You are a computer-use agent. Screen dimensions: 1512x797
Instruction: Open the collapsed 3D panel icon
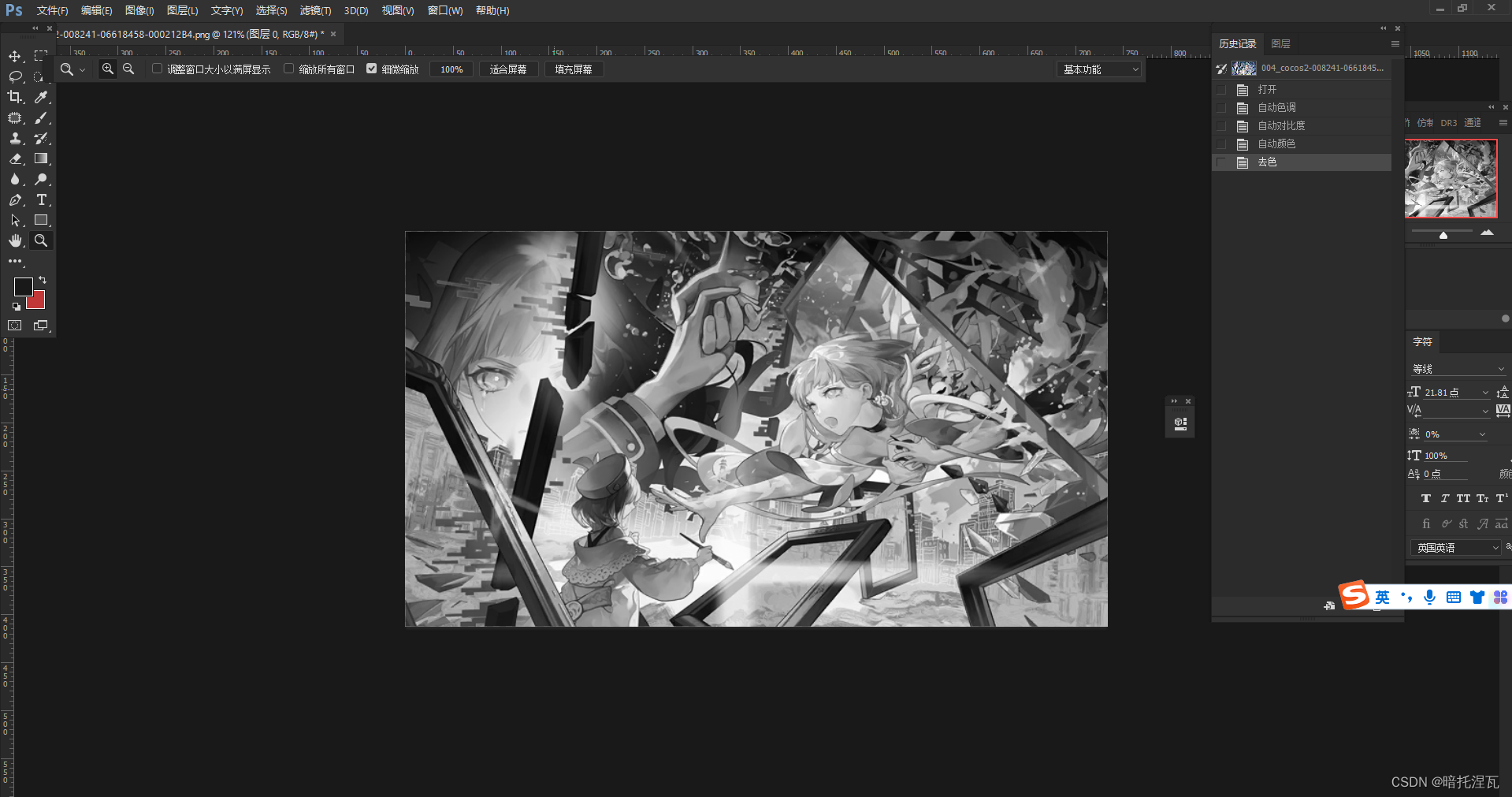(x=1180, y=423)
